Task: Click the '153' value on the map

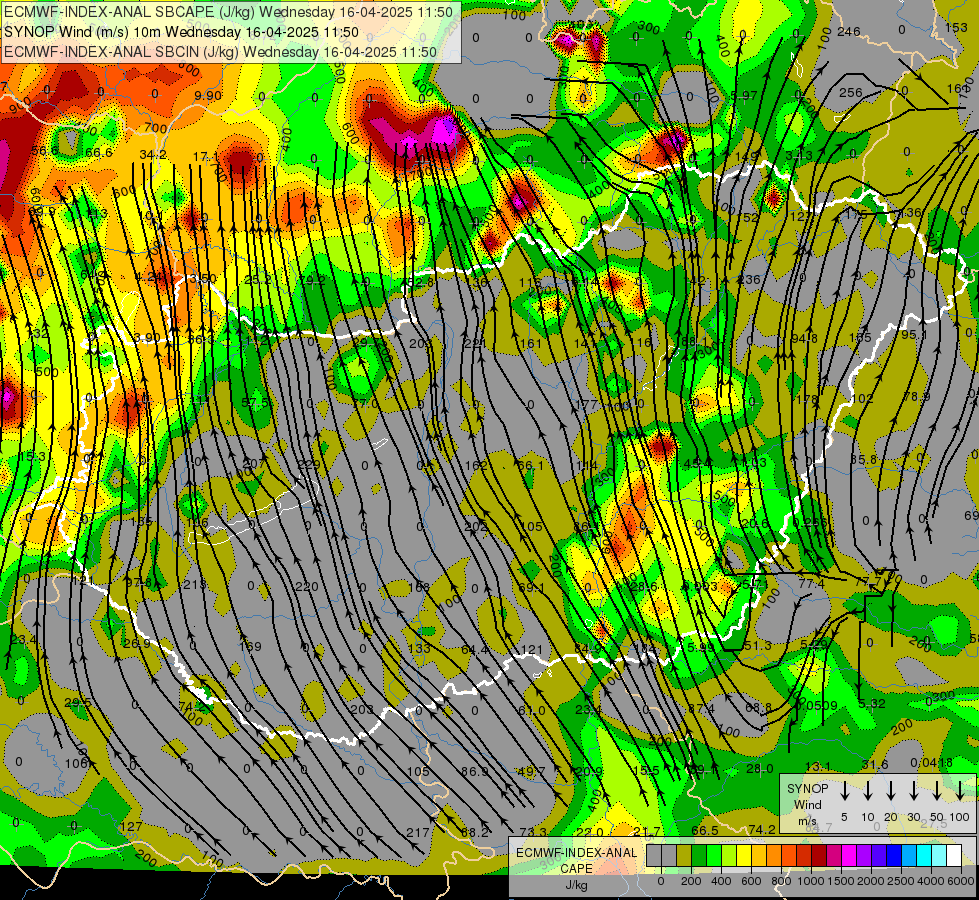Action: pos(956,27)
